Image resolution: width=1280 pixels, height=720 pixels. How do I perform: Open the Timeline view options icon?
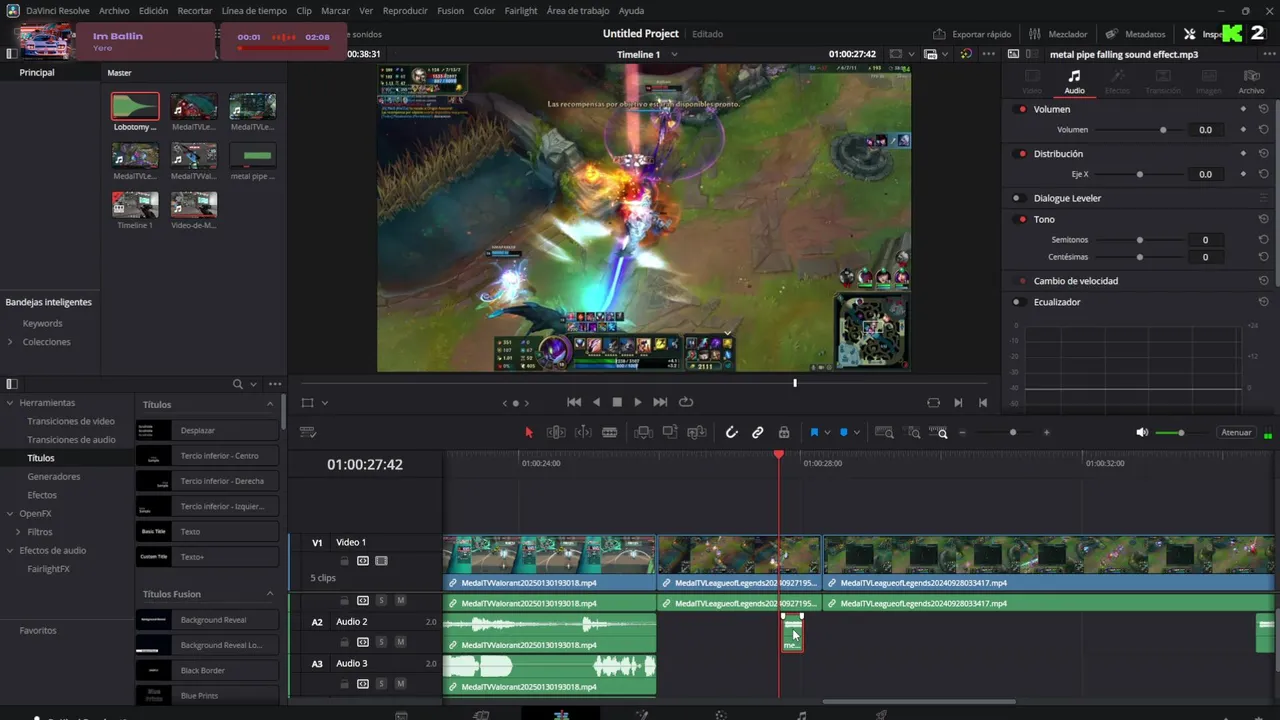click(308, 433)
